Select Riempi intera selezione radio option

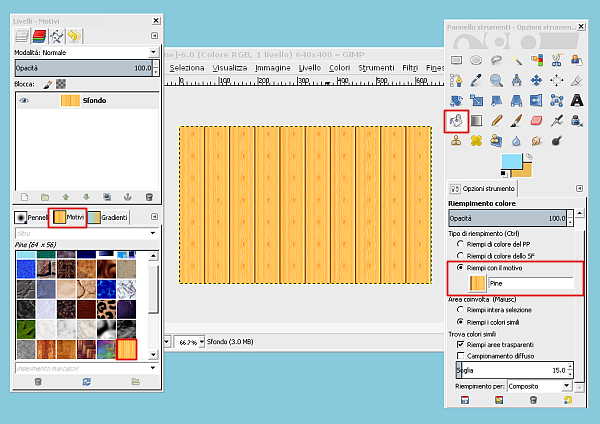[x=460, y=310]
